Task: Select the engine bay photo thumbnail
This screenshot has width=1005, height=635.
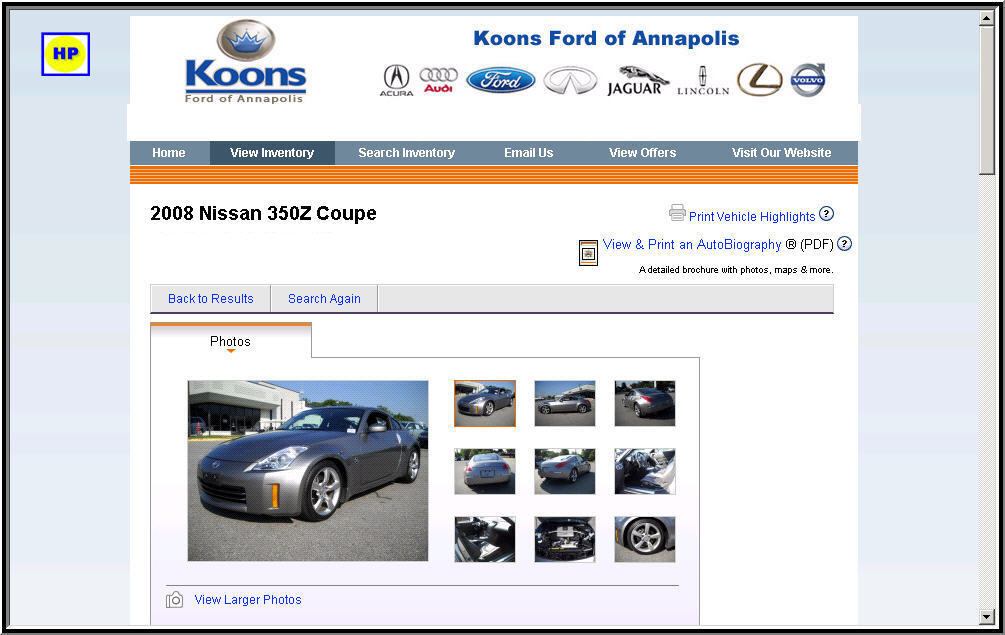Action: [565, 540]
